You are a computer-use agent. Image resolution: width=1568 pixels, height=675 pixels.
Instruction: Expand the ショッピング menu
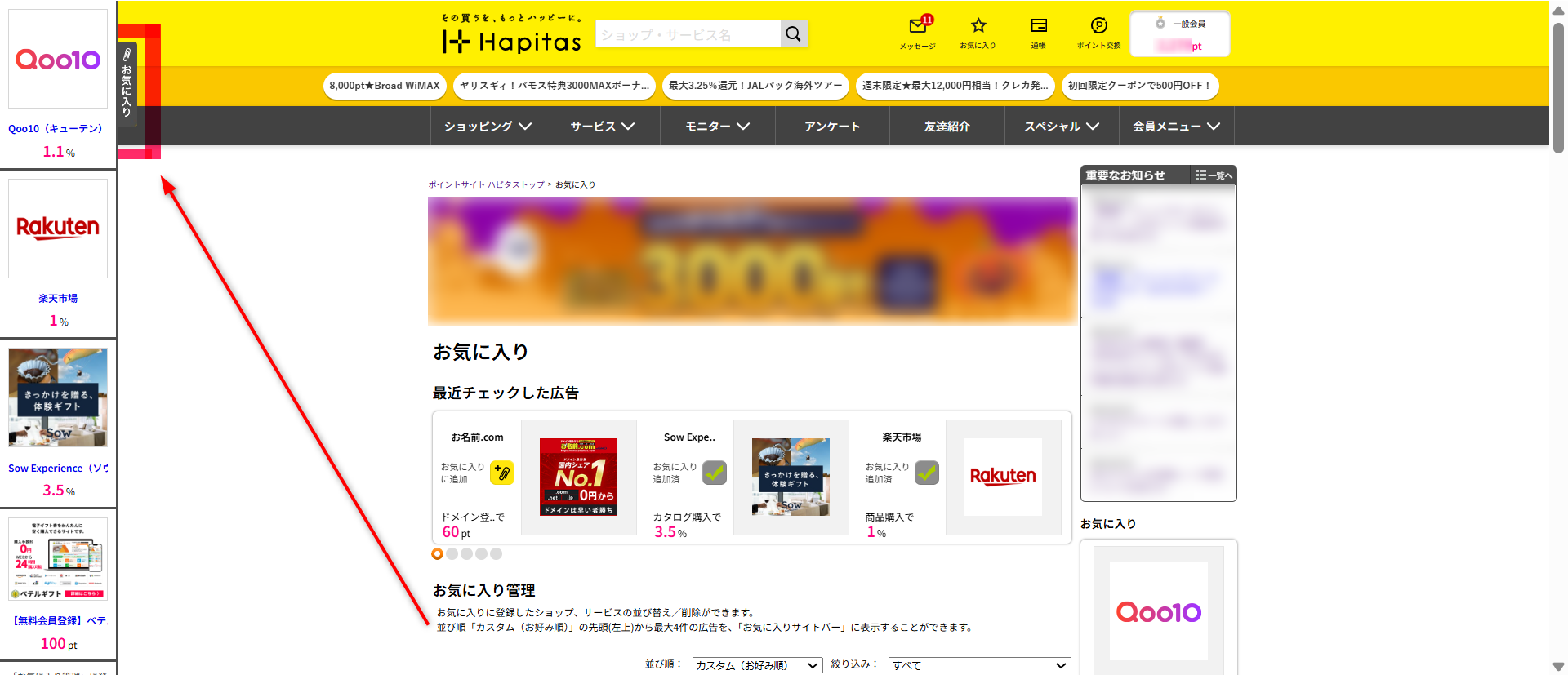[488, 127]
